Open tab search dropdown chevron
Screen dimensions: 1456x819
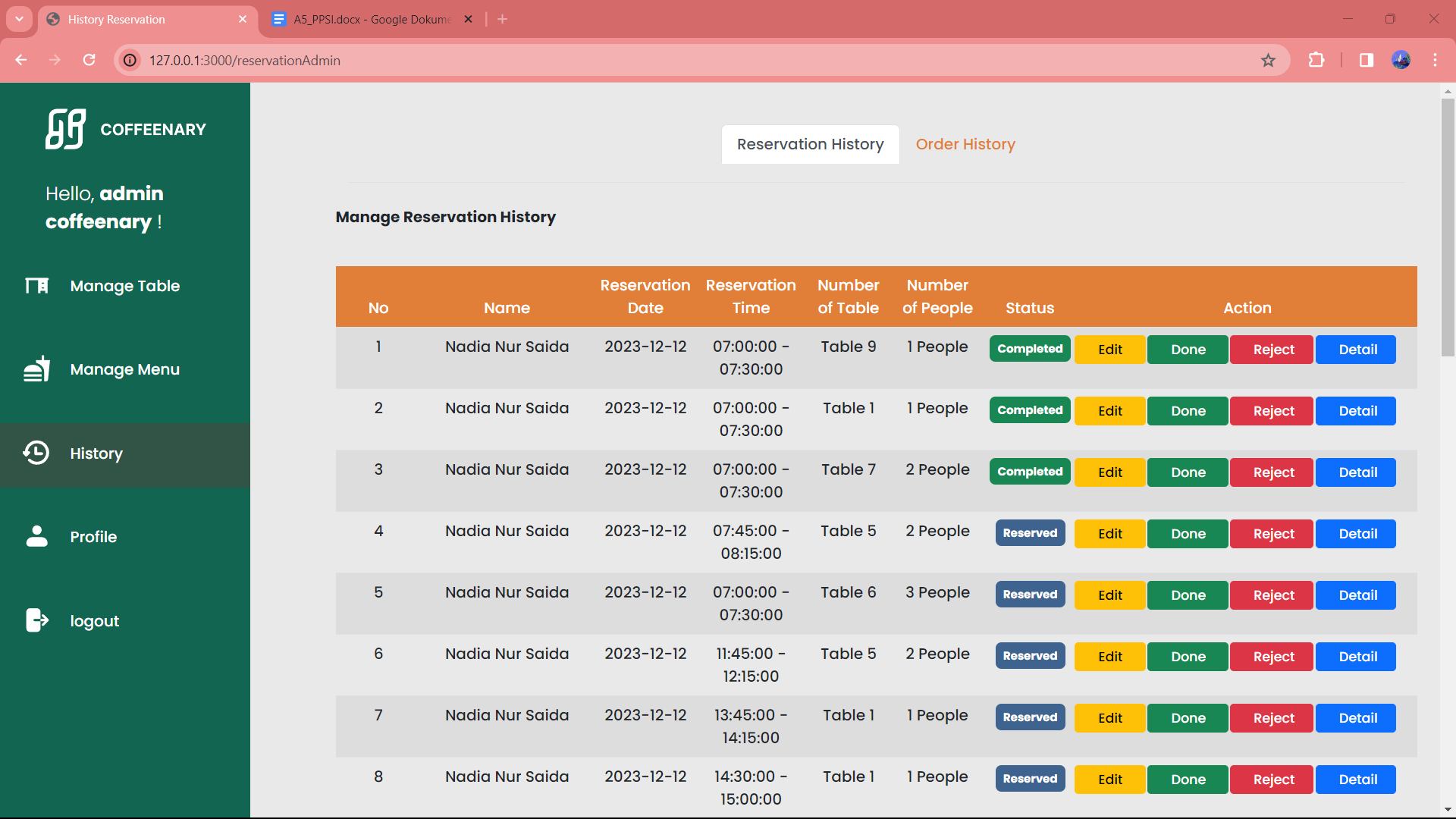pos(19,19)
